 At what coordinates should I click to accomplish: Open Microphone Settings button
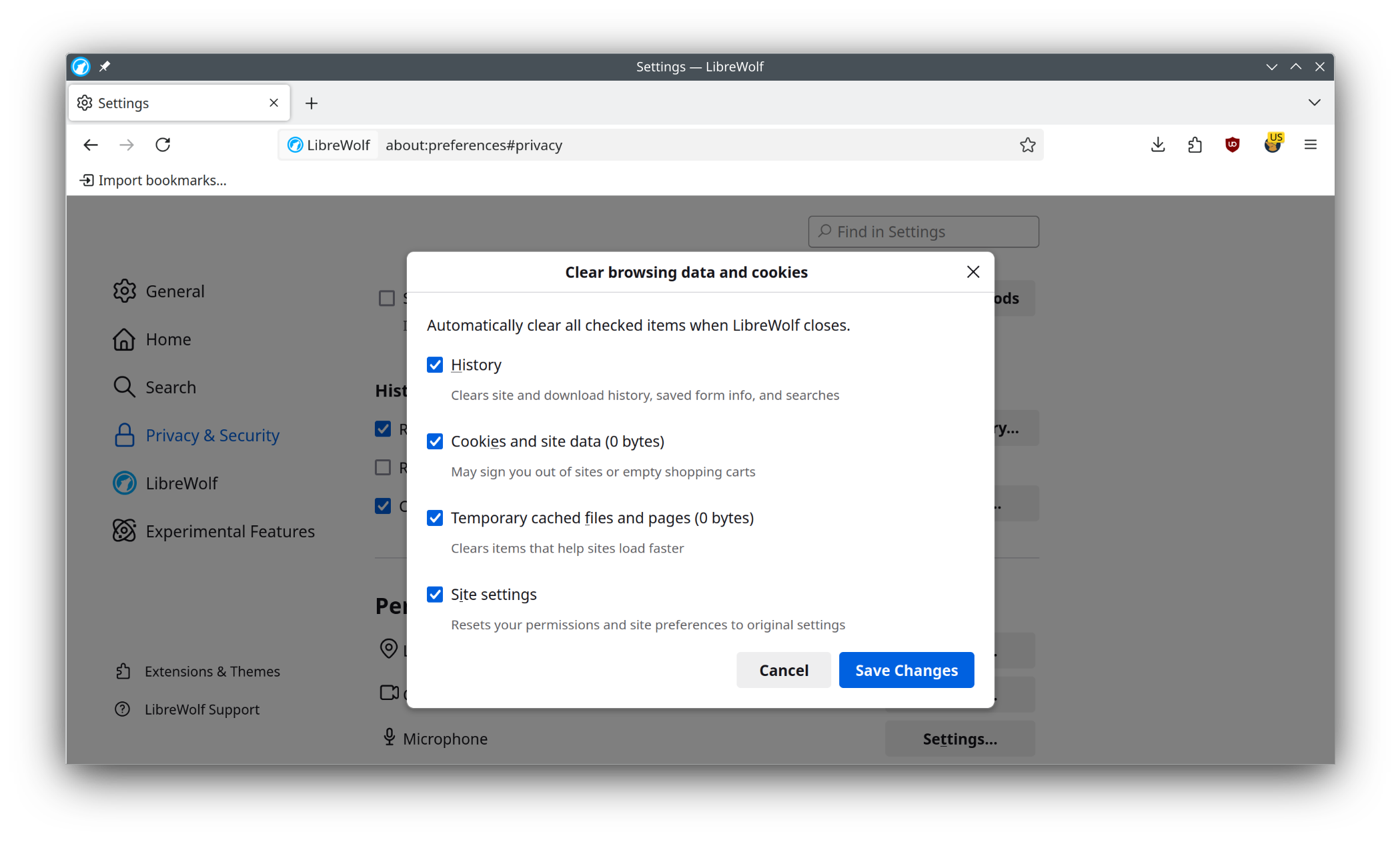tap(960, 739)
